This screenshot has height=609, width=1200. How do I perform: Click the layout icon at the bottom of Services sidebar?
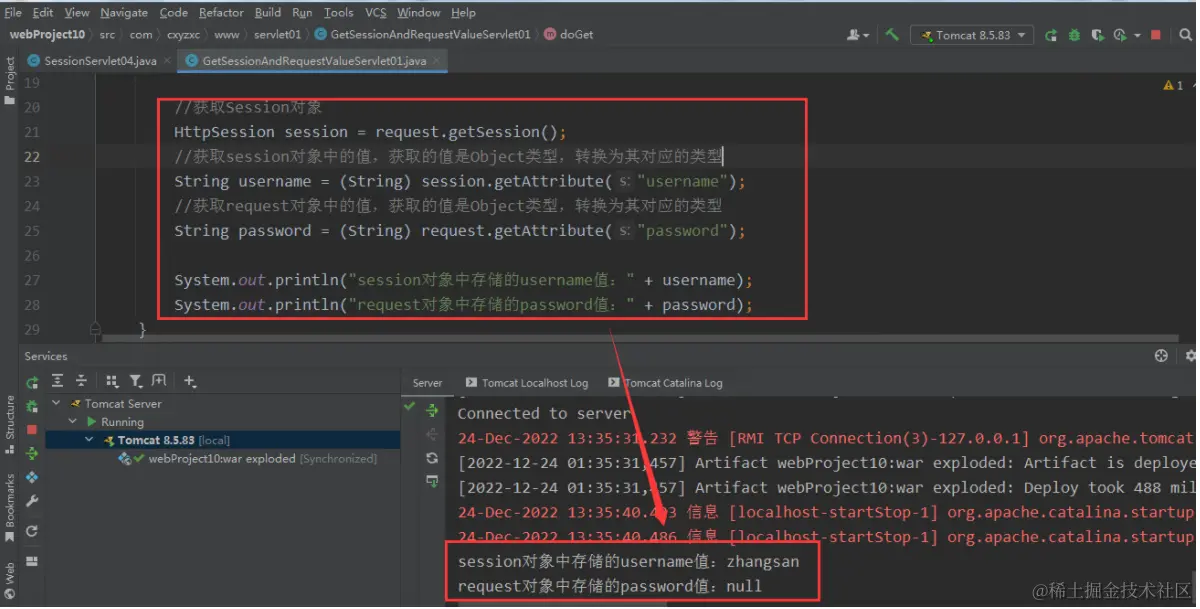(x=32, y=561)
